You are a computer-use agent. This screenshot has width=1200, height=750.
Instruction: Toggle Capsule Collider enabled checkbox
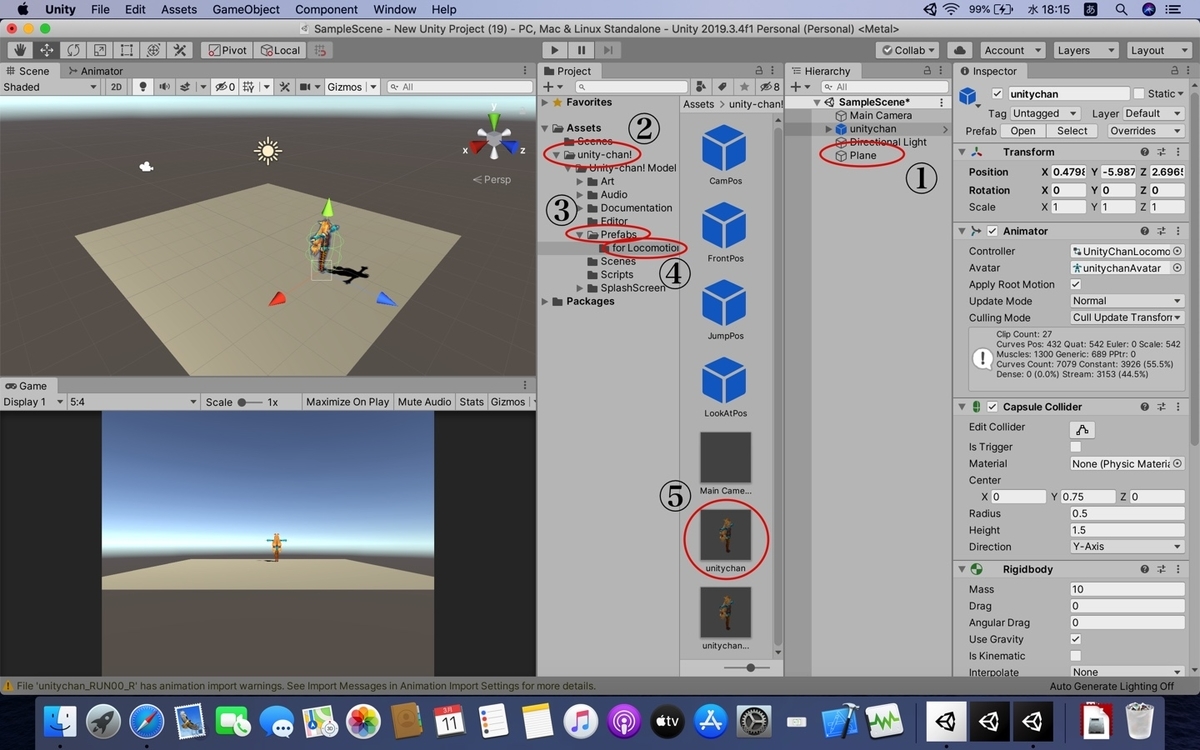[x=993, y=407]
